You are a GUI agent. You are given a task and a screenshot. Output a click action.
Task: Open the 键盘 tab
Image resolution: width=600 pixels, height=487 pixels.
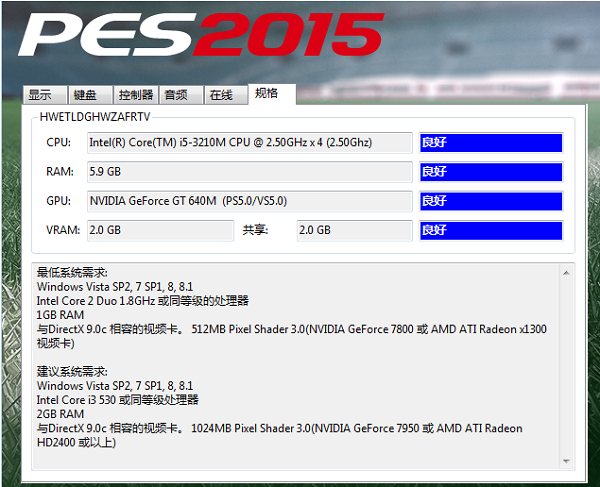click(x=90, y=95)
